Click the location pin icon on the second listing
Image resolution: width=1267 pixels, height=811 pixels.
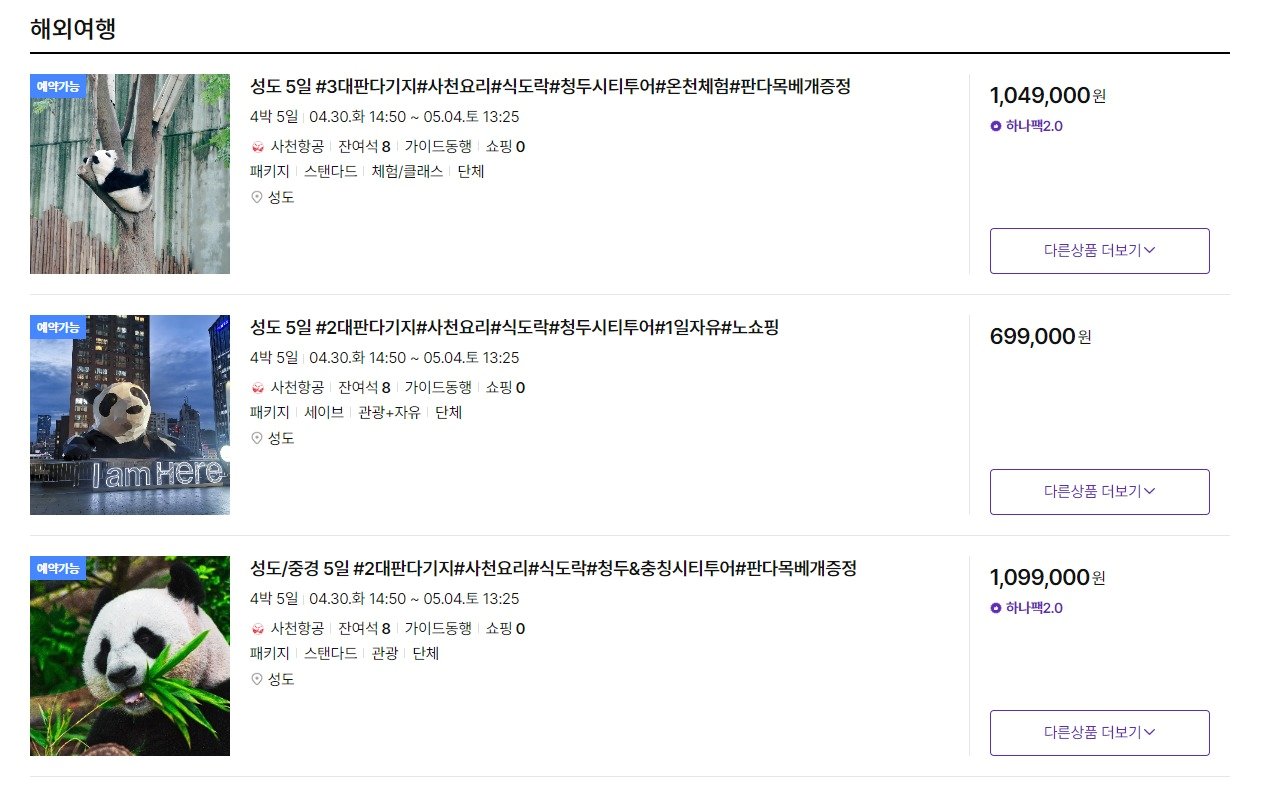point(258,438)
